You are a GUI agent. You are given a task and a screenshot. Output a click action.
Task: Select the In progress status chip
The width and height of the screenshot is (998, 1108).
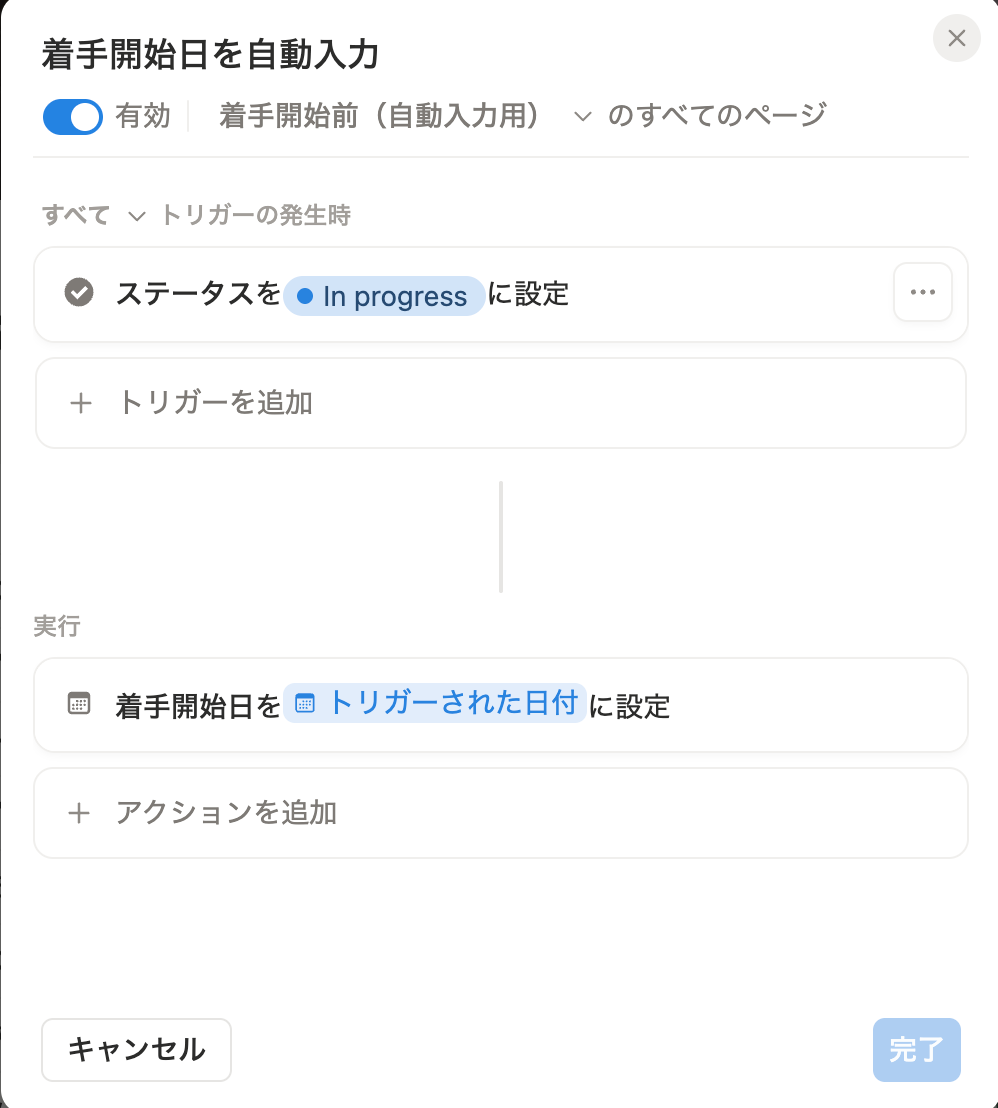(x=384, y=295)
